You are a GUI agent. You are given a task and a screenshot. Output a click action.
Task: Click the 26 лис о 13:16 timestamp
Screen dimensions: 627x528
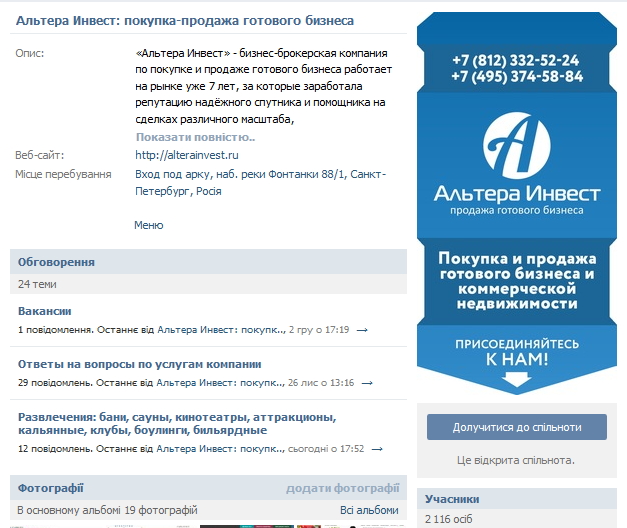click(321, 383)
